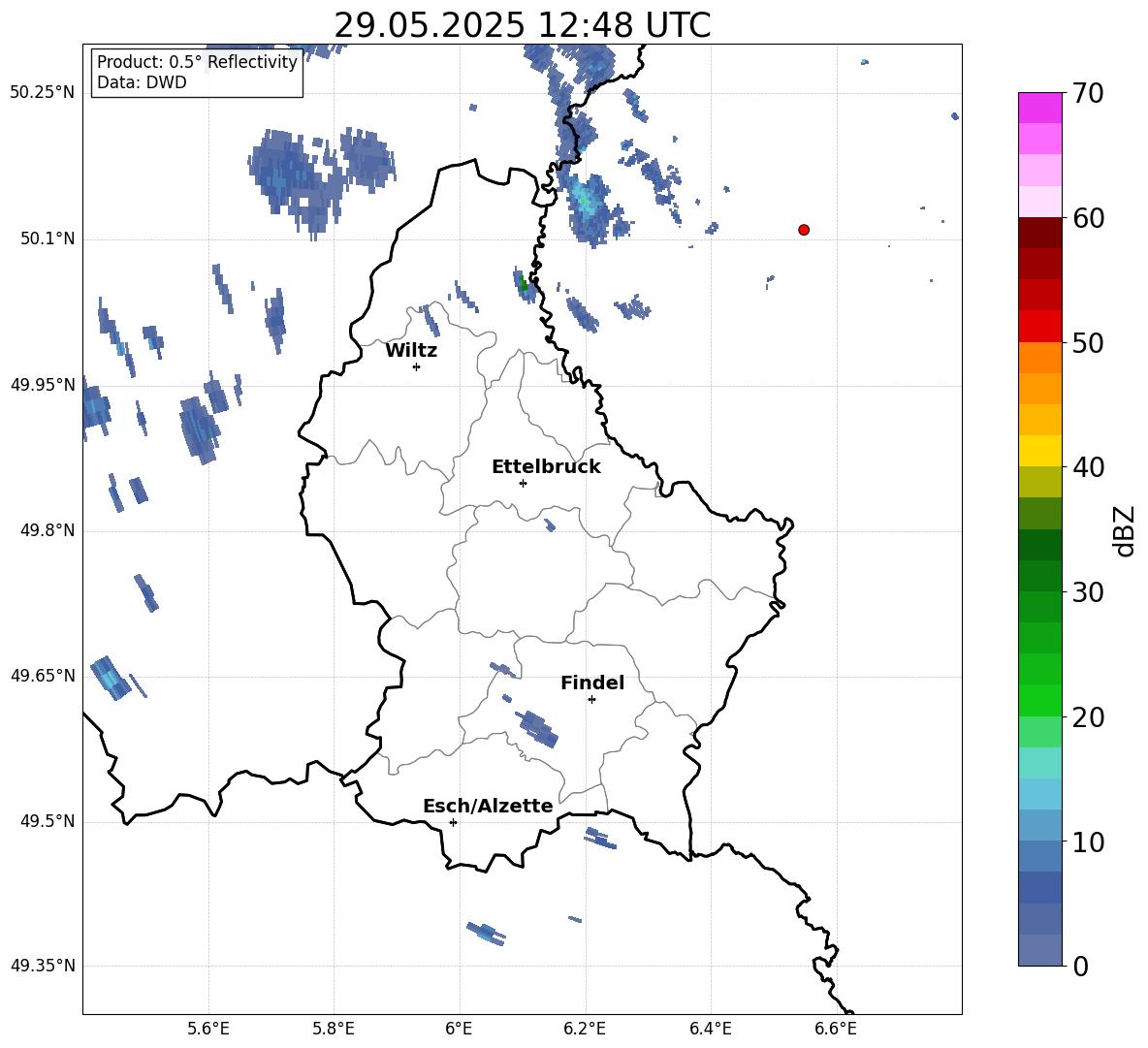Click the 49.65°N latitude label
Viewport: 1148px width, 1048px height.
coord(43,675)
